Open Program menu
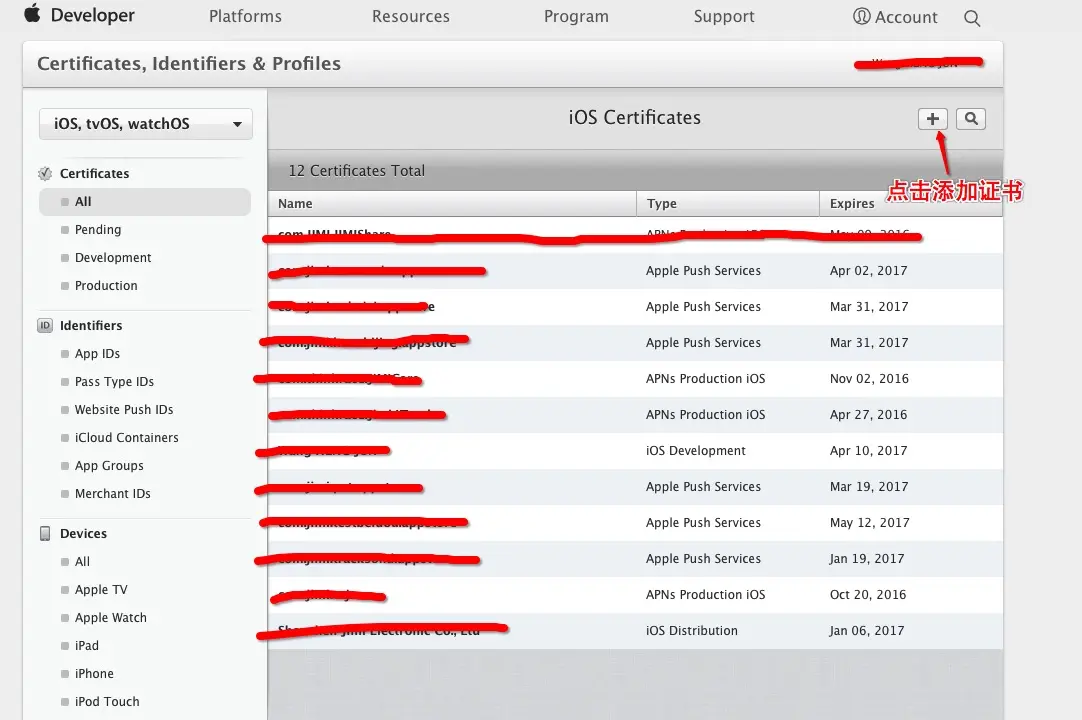 tap(576, 17)
